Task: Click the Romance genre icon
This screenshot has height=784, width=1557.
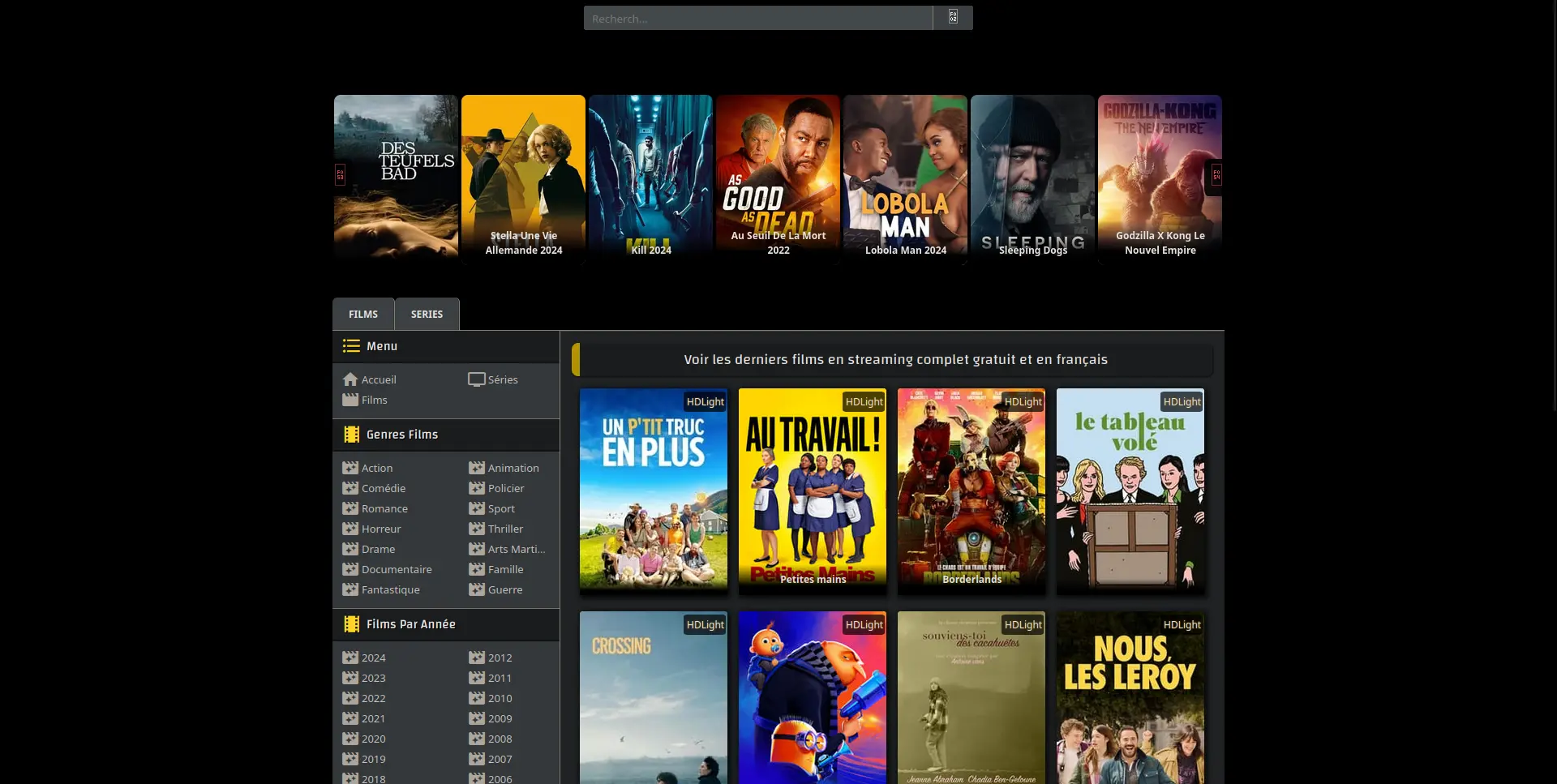Action: click(x=350, y=508)
